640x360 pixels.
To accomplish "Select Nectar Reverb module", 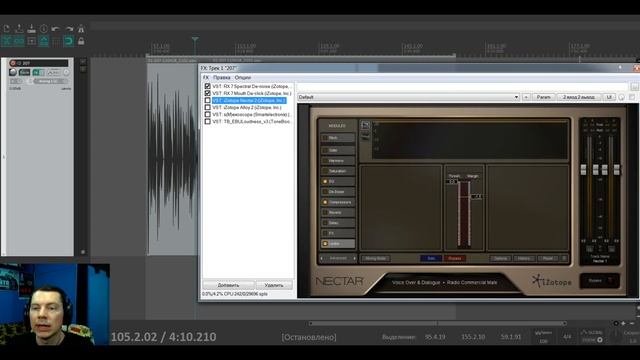I will tap(338, 213).
